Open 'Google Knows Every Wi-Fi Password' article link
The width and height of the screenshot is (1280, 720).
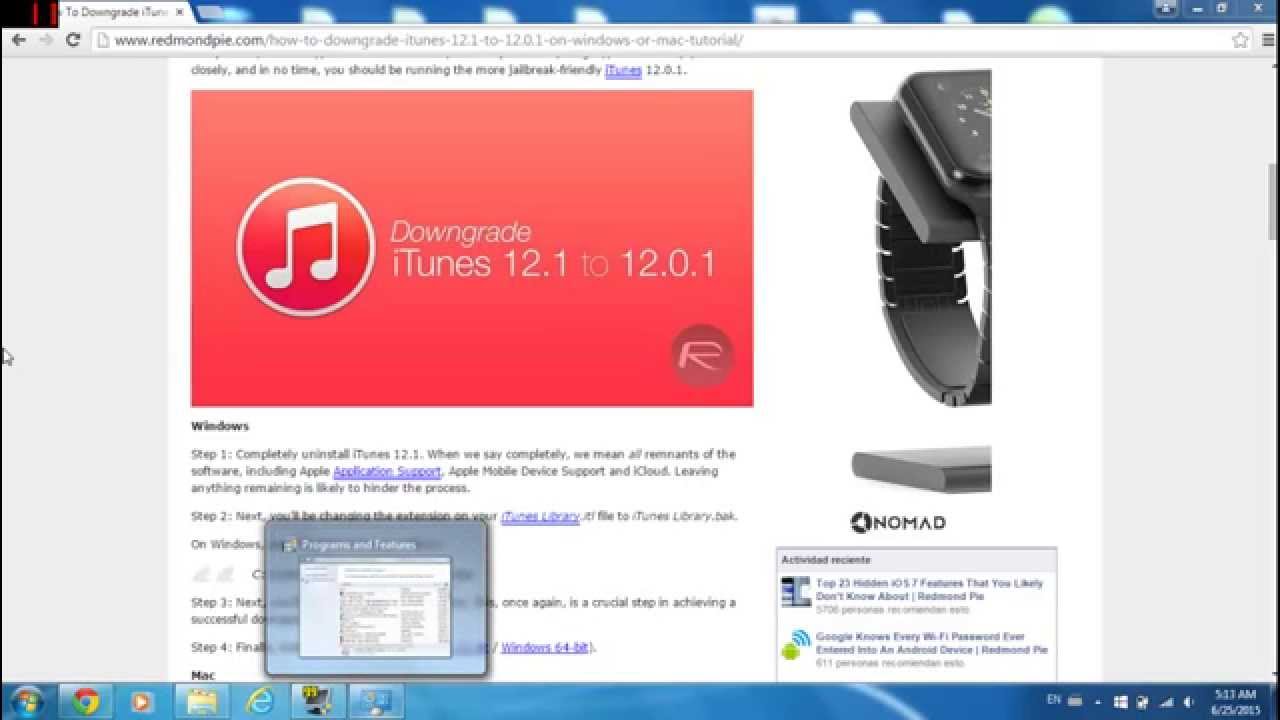click(931, 643)
